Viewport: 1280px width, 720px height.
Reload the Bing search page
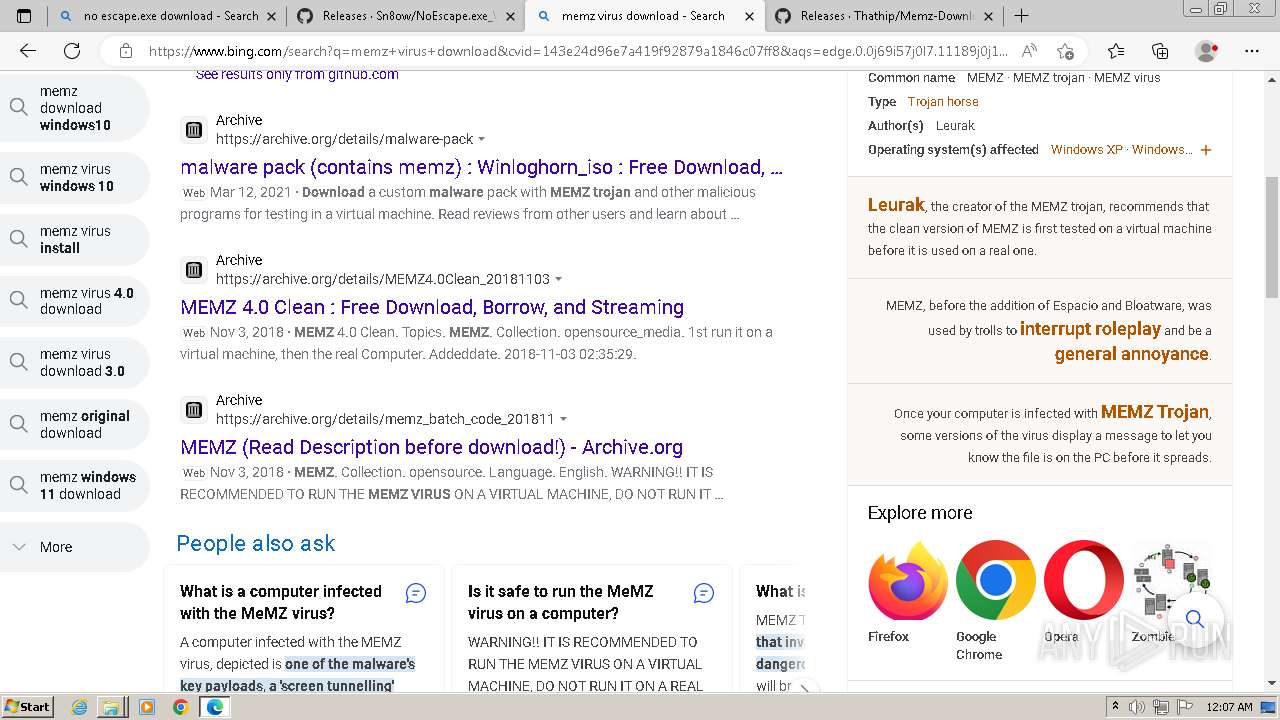pyautogui.click(x=72, y=51)
